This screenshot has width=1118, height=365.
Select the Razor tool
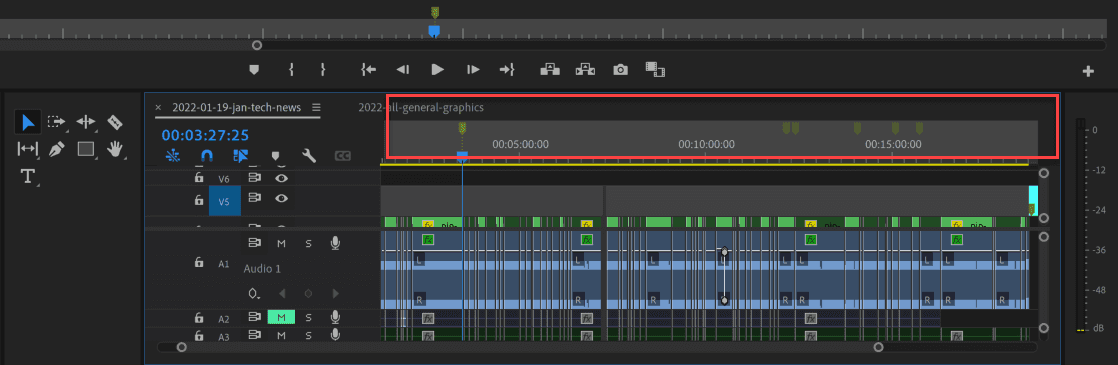(115, 122)
